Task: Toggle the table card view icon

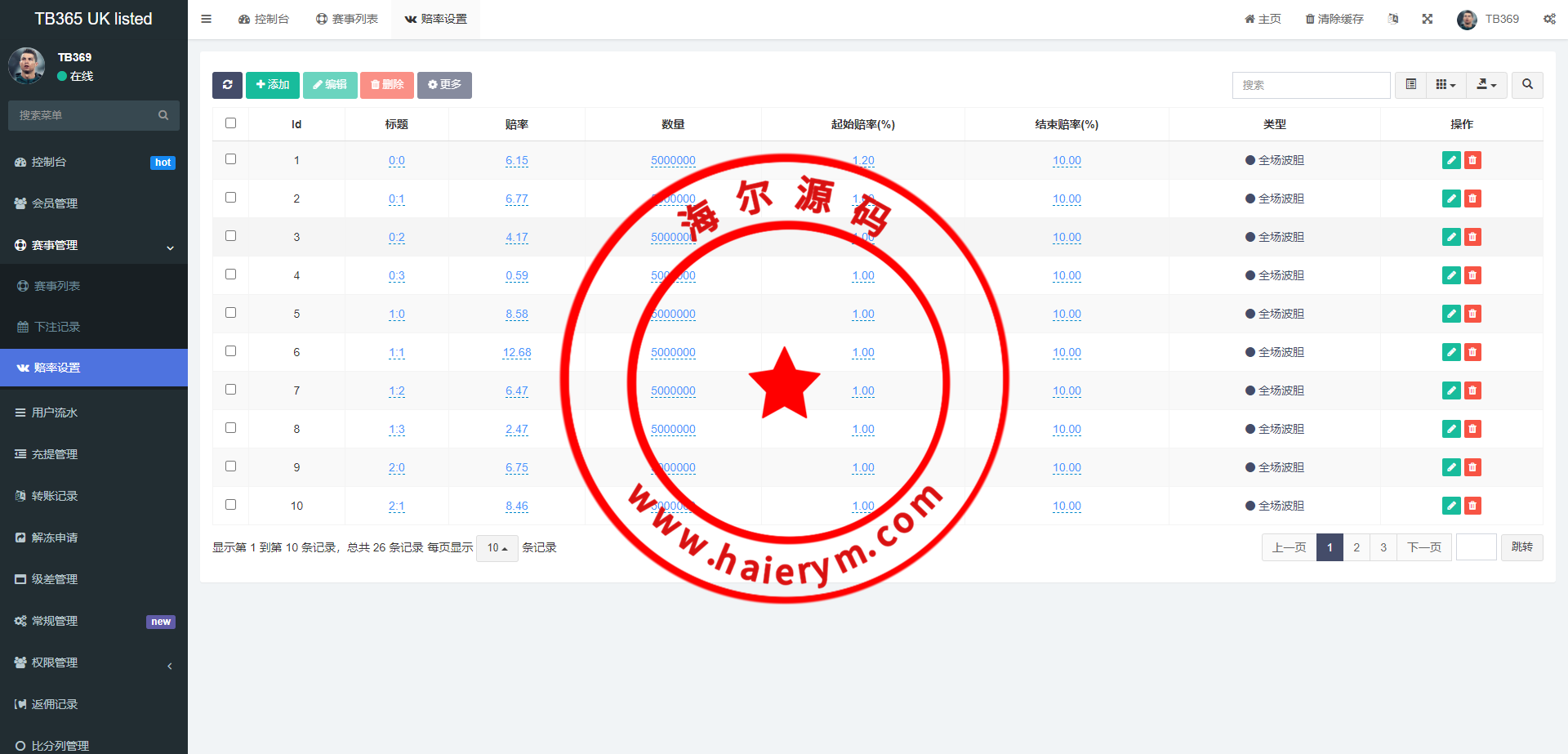Action: (1410, 85)
